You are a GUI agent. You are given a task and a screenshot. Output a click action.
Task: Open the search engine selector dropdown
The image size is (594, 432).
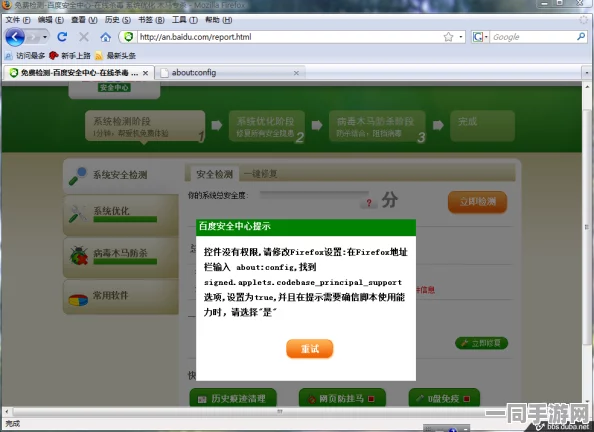click(x=480, y=37)
